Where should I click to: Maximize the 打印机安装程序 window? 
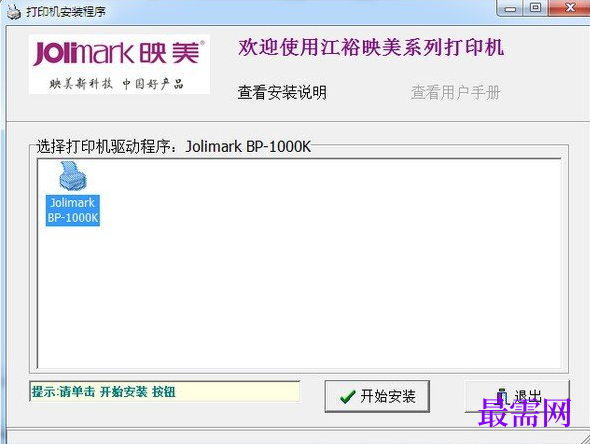coord(535,8)
